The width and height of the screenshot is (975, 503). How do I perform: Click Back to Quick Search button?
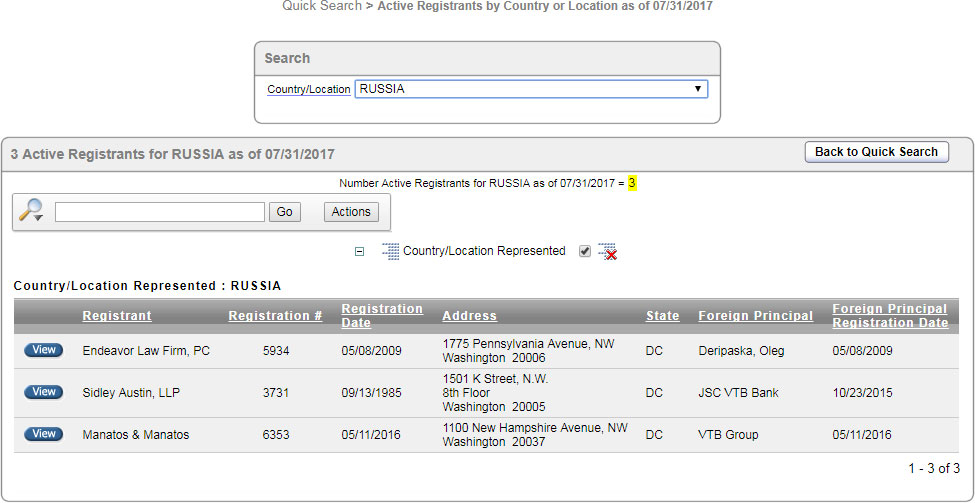[876, 152]
